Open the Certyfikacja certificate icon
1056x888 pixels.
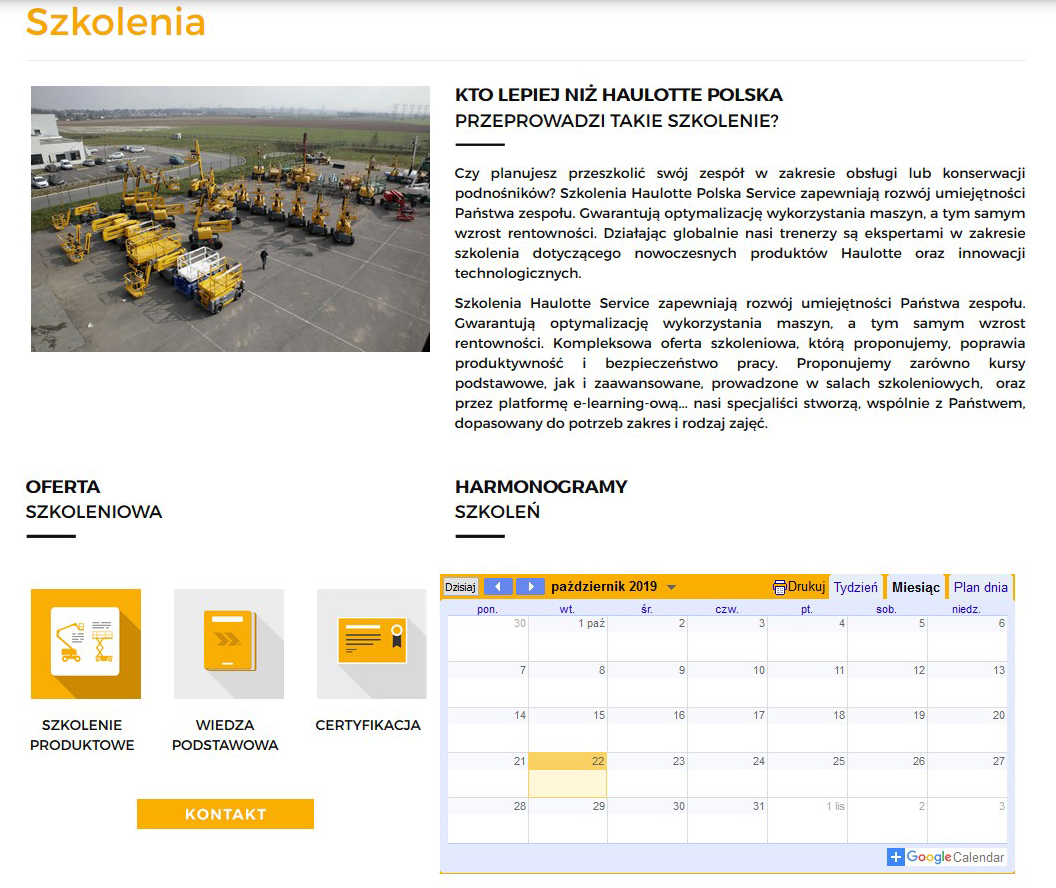pos(372,644)
